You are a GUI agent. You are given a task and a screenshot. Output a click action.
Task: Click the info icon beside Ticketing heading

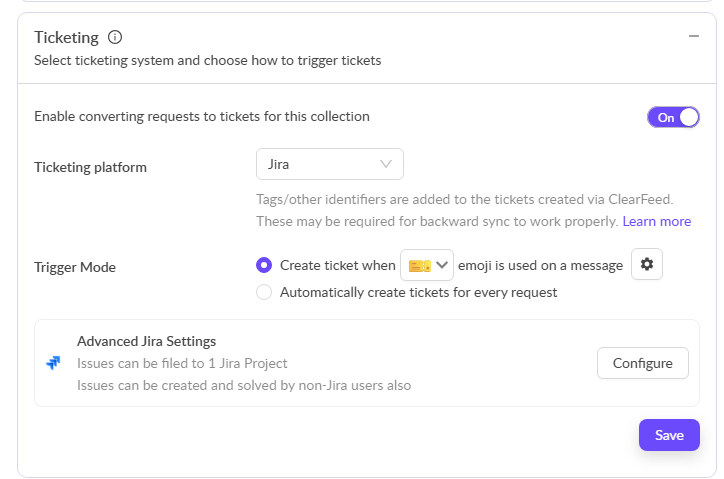pyautogui.click(x=115, y=38)
